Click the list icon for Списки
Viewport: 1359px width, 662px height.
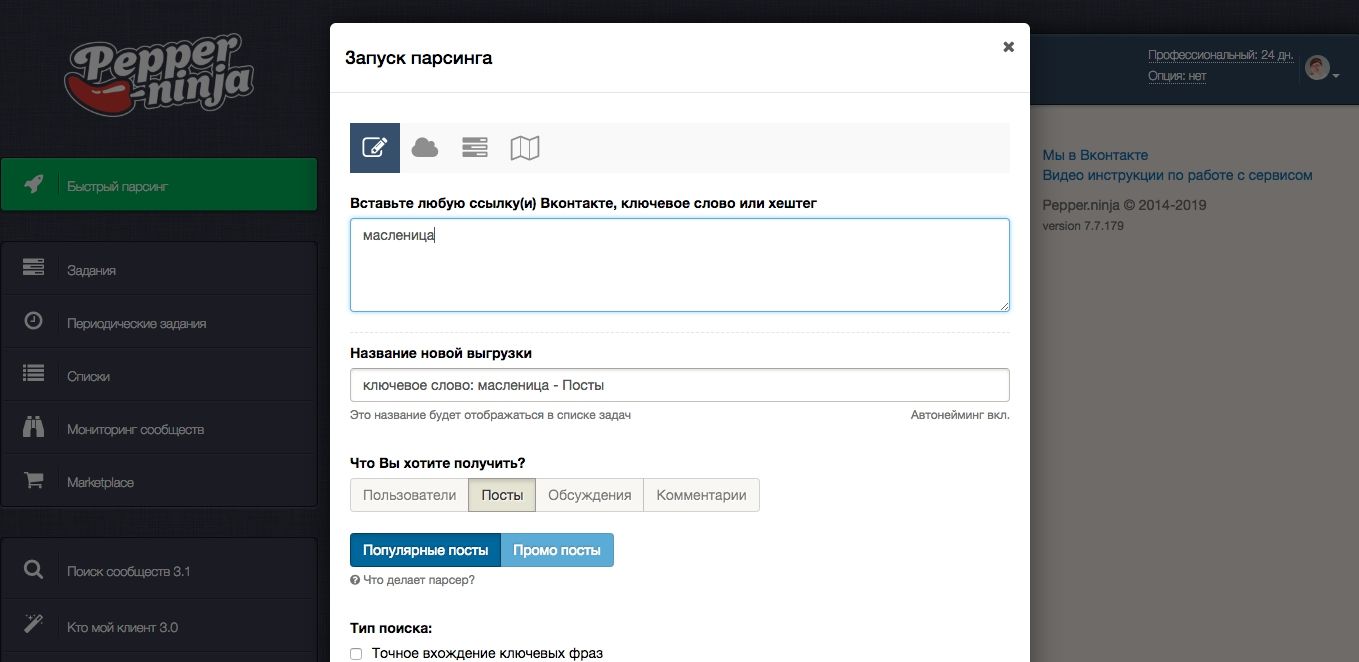(x=33, y=375)
